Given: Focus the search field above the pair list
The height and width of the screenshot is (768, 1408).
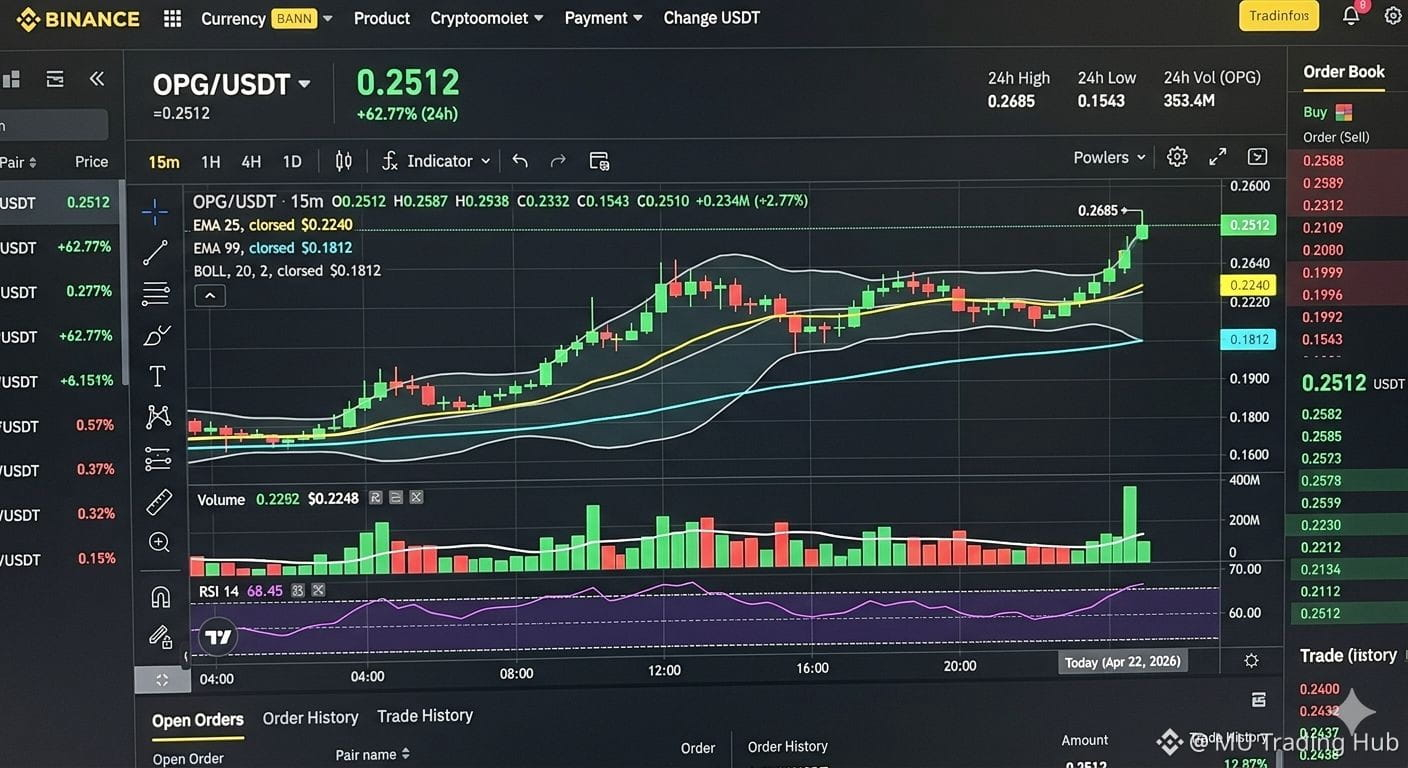Looking at the screenshot, I should (54, 125).
